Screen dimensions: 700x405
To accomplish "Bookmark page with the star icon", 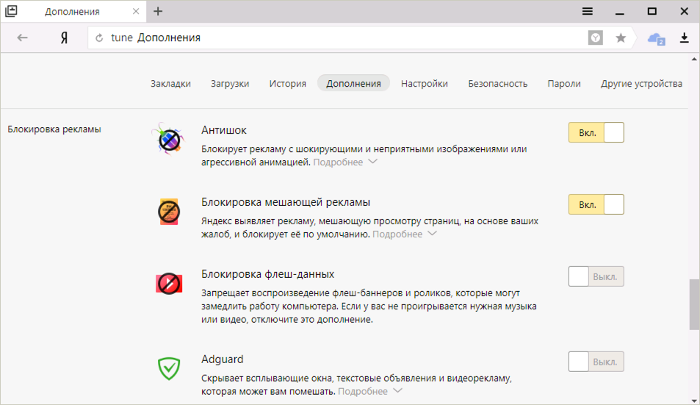I will 621,38.
